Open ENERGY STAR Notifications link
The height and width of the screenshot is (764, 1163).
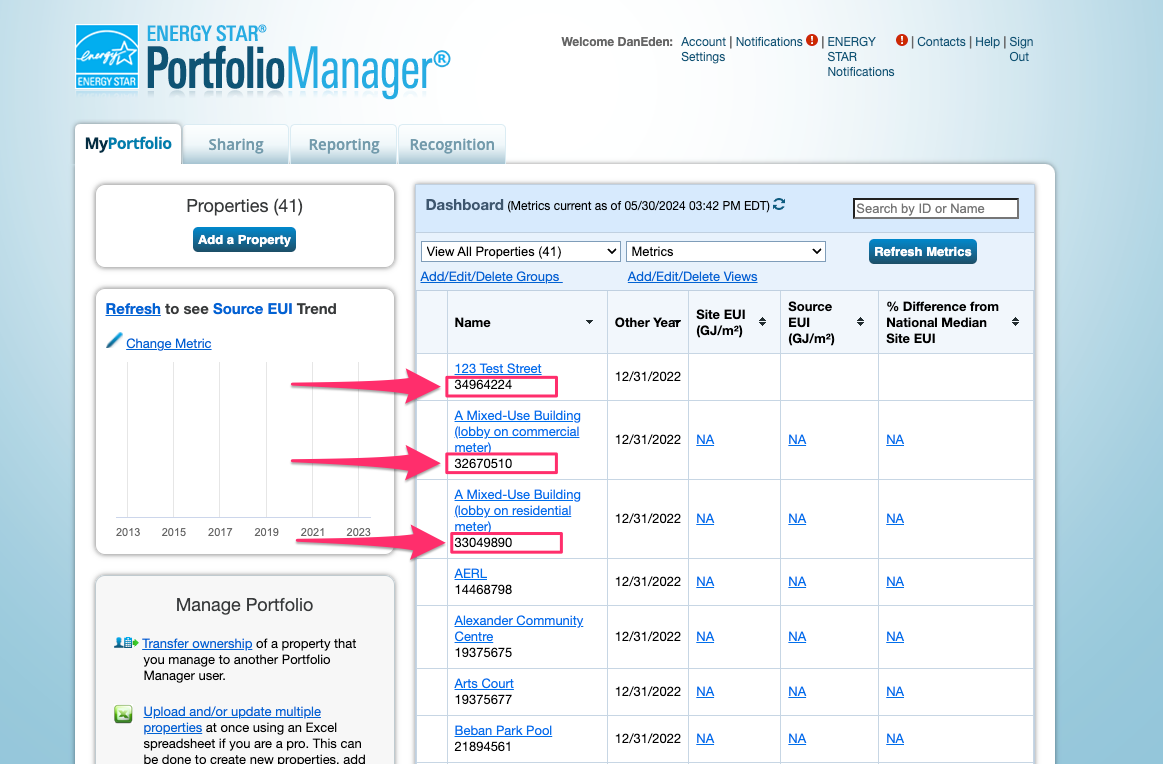point(860,56)
